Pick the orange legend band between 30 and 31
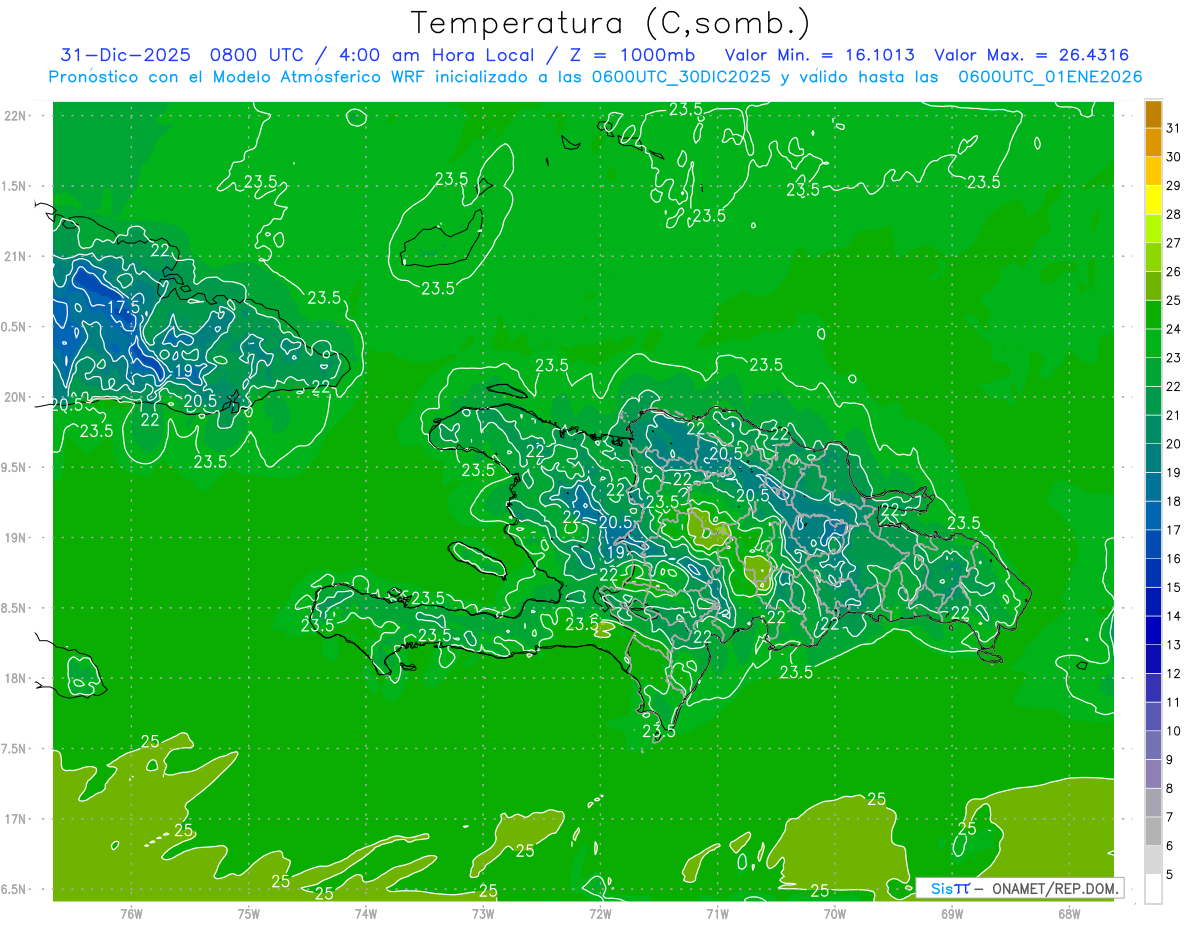This screenshot has width=1200, height=927. 1153,143
